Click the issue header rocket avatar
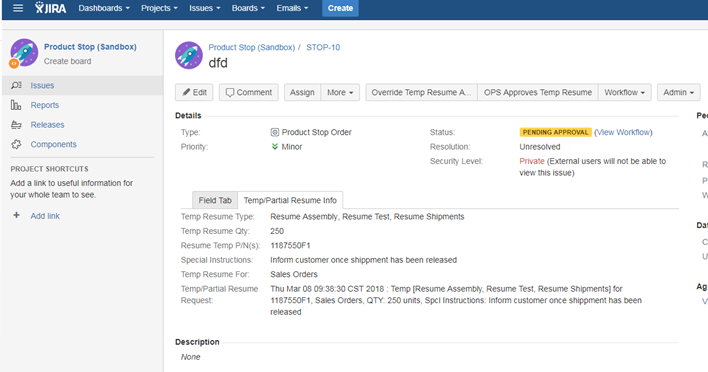Viewport: 708px width, 372px height. [189, 55]
